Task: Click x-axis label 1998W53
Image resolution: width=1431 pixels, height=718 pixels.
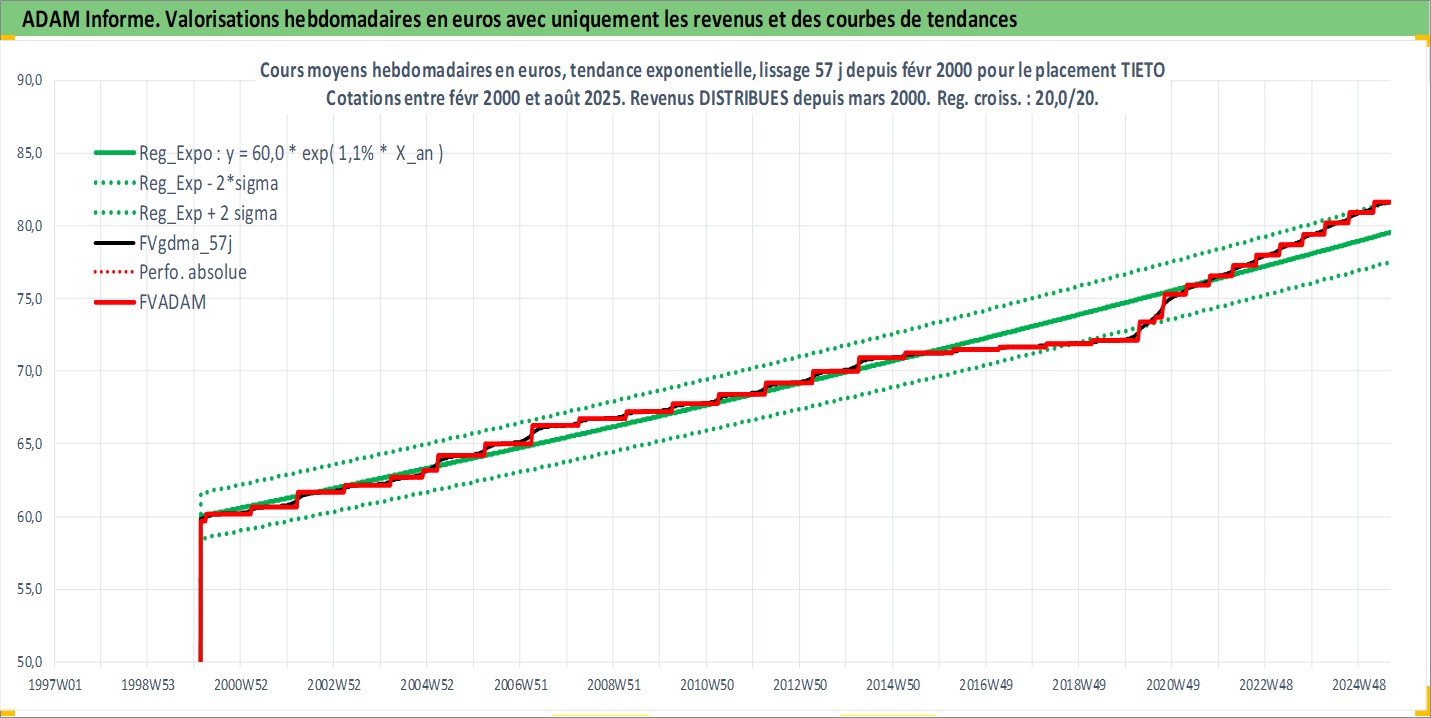Action: click(147, 685)
